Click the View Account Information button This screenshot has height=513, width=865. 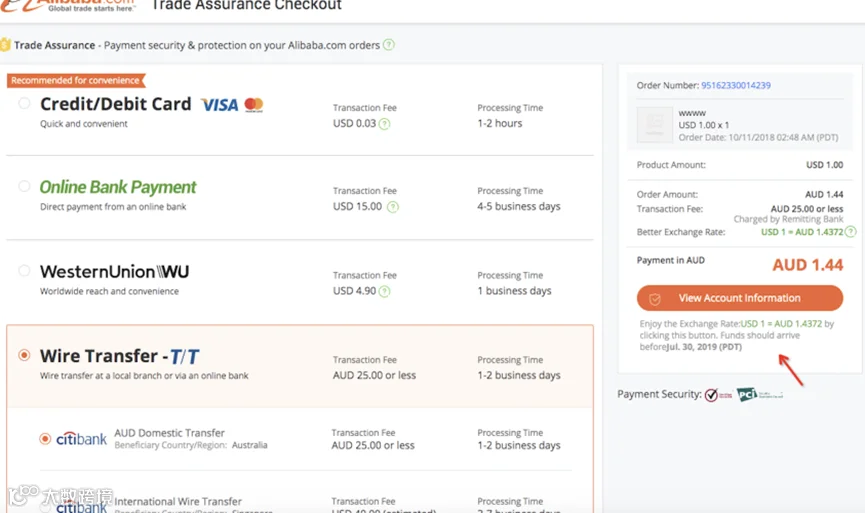point(740,298)
